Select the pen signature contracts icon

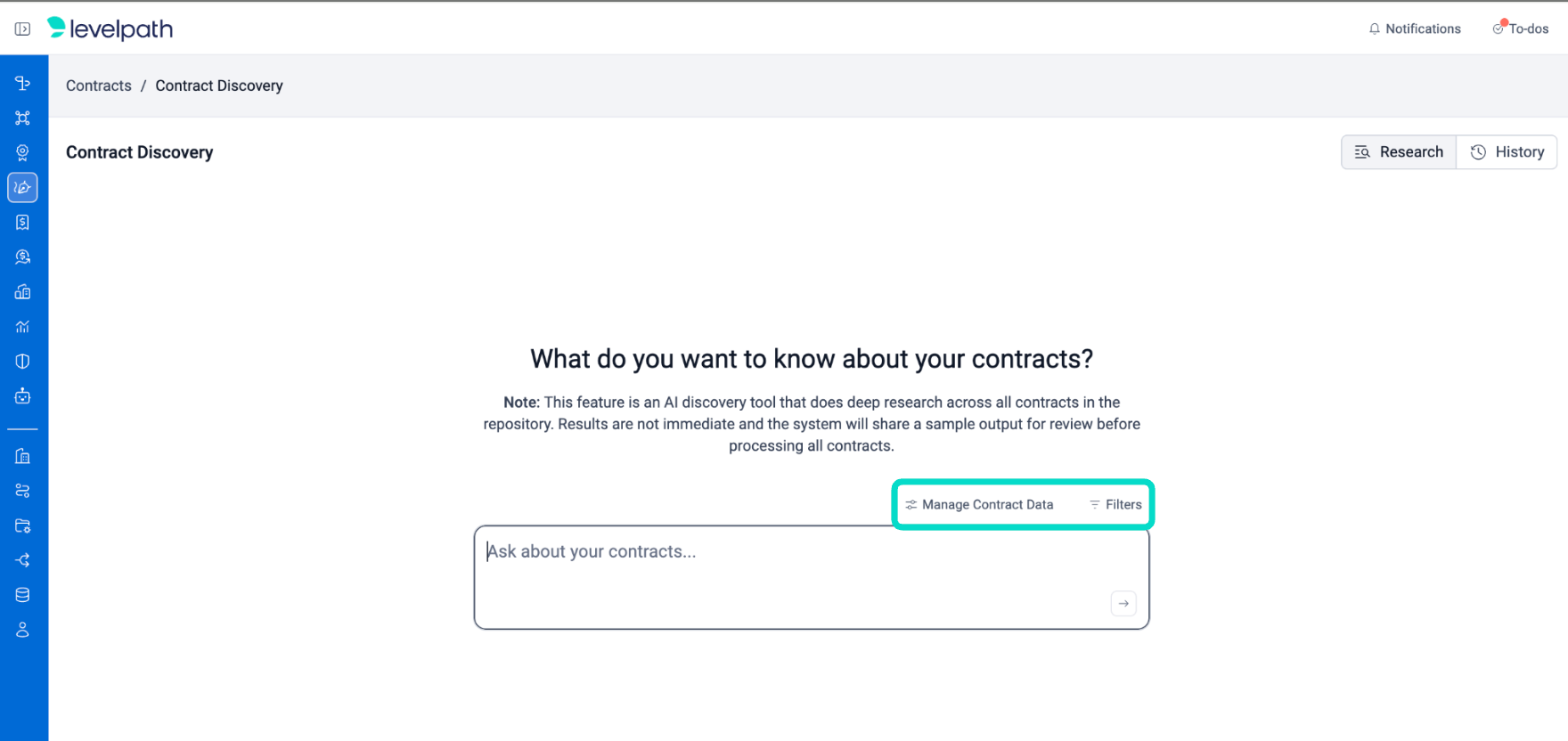tap(23, 187)
